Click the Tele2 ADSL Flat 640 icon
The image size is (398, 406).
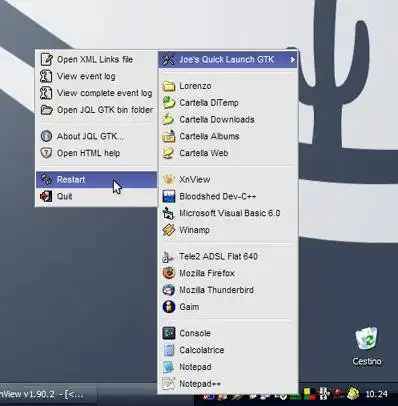coord(169,257)
